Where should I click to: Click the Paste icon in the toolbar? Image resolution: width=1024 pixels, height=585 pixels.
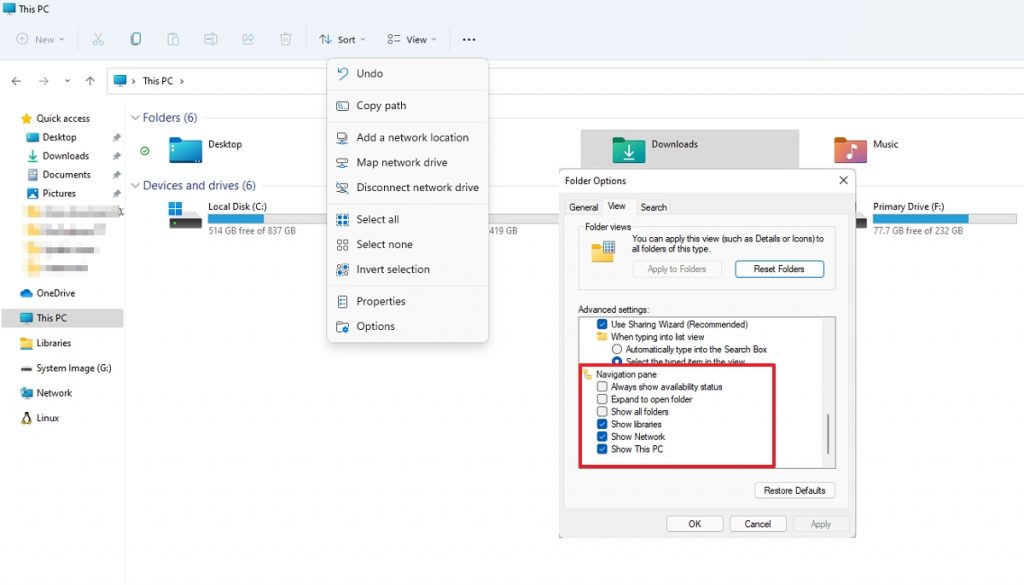(x=173, y=39)
